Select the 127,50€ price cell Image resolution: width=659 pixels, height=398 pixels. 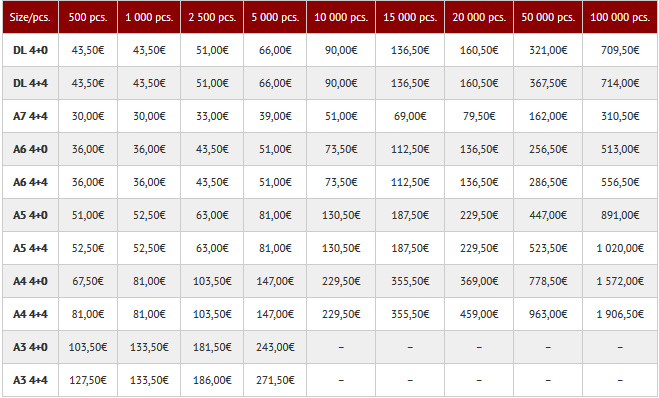(x=88, y=380)
